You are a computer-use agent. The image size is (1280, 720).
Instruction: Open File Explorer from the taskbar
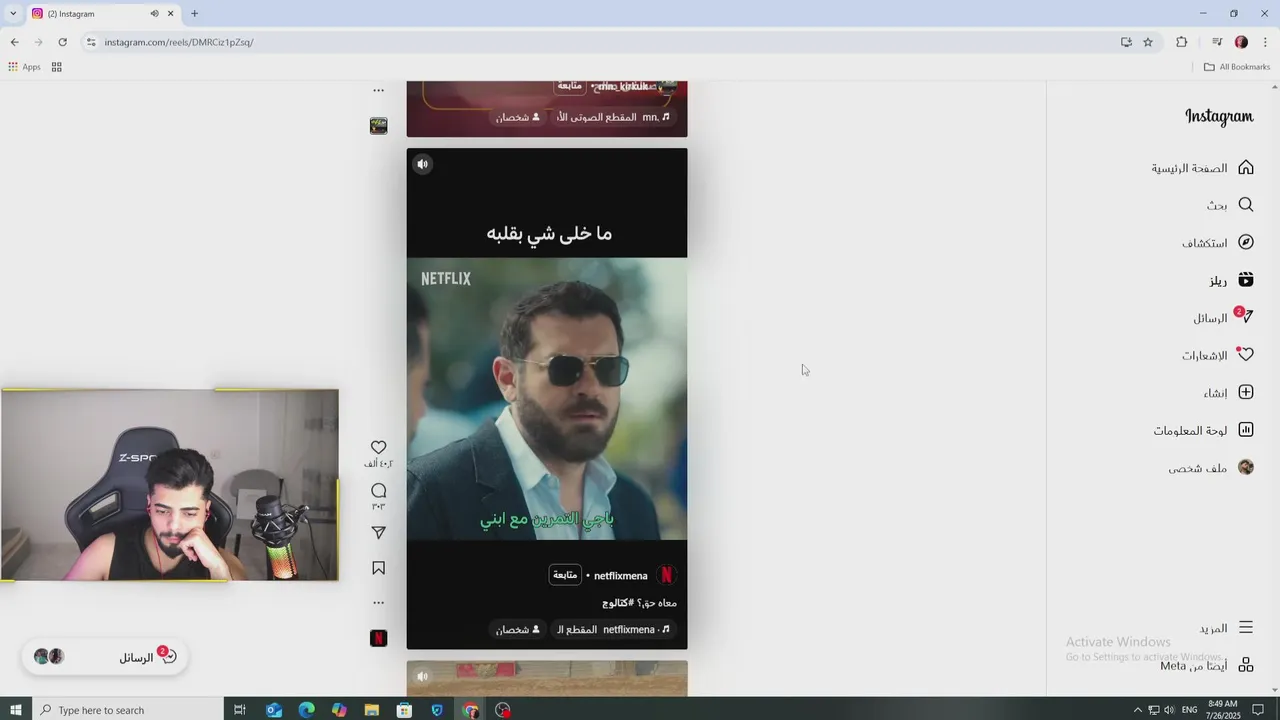(371, 710)
